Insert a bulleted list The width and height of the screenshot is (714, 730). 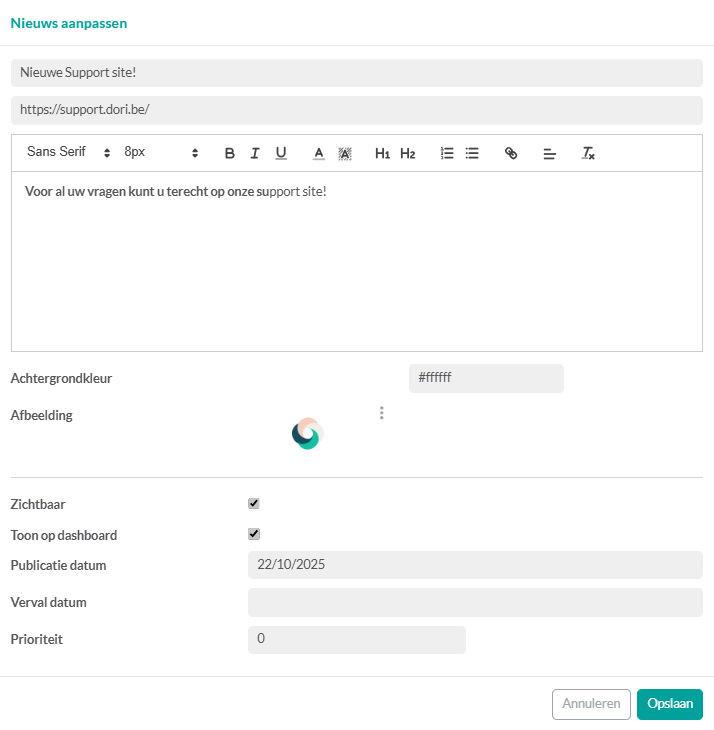pos(472,153)
